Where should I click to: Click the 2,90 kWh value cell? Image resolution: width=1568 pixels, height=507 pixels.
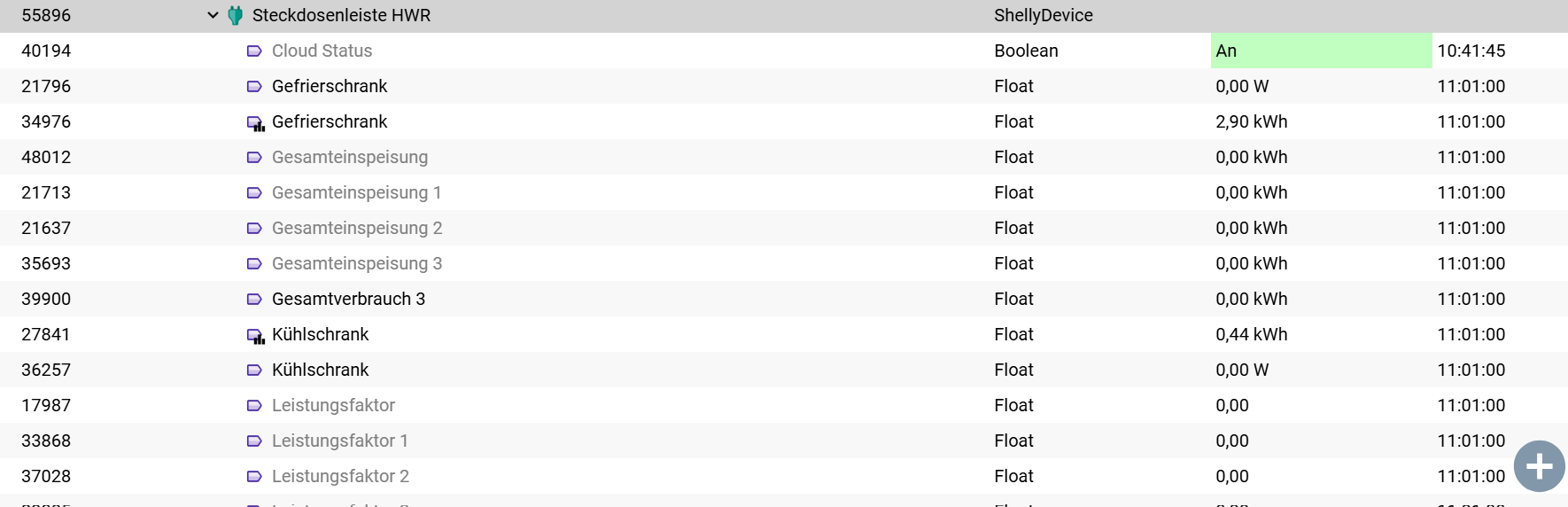[x=1251, y=121]
